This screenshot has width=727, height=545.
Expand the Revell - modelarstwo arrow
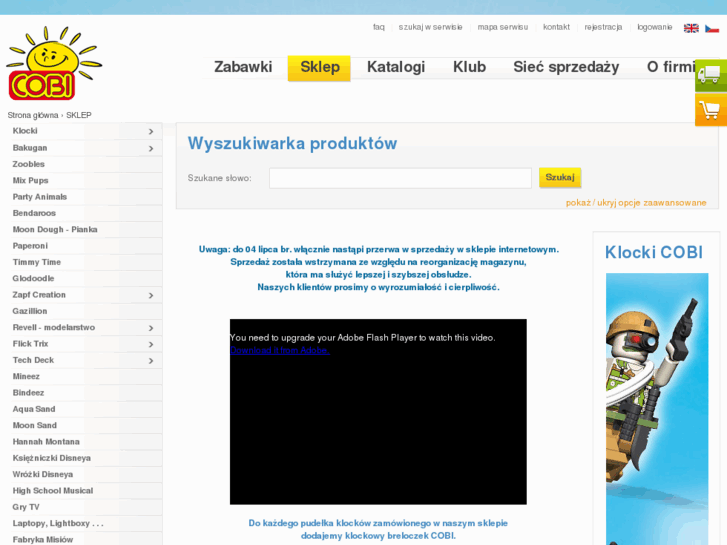(151, 328)
